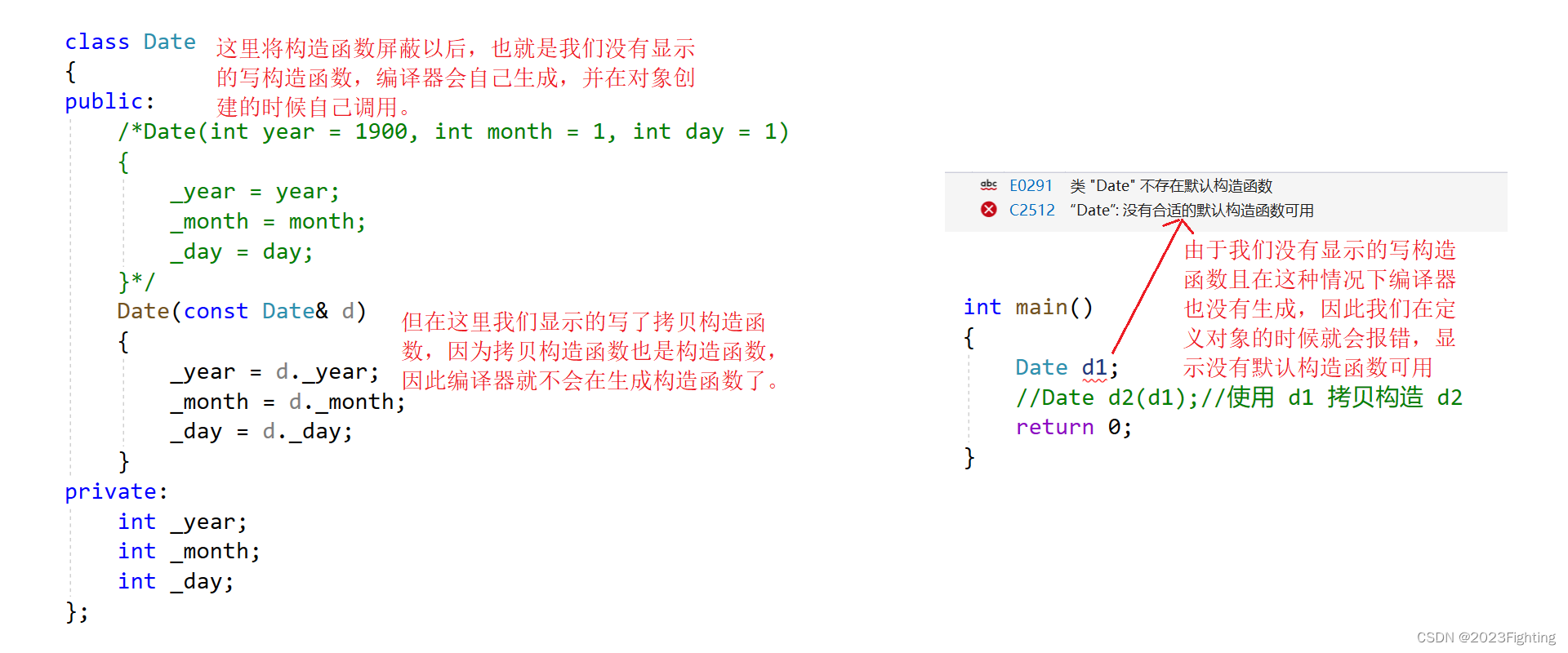Click 'int _year;' member declaration

coord(182,522)
